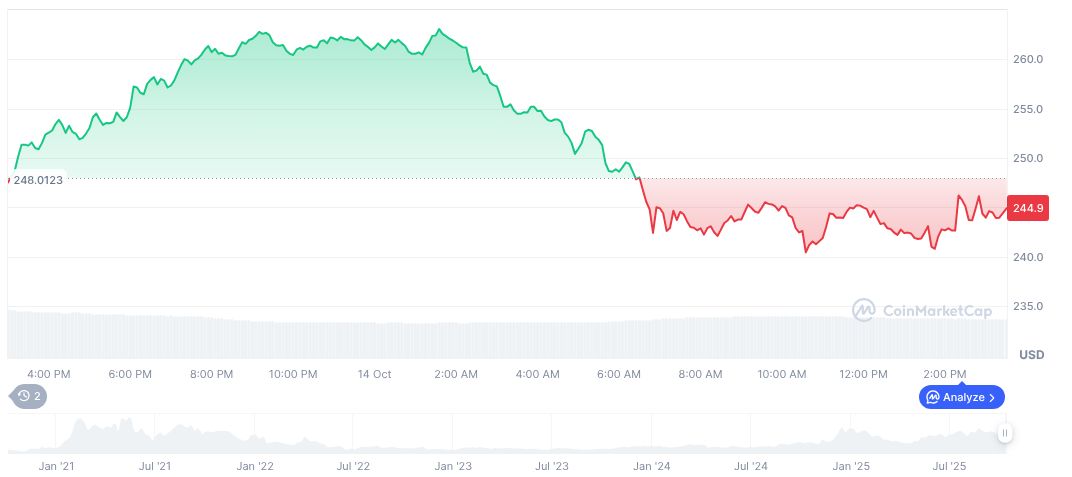
Task: Jump to Jan '25 in the navigator
Action: [x=851, y=466]
